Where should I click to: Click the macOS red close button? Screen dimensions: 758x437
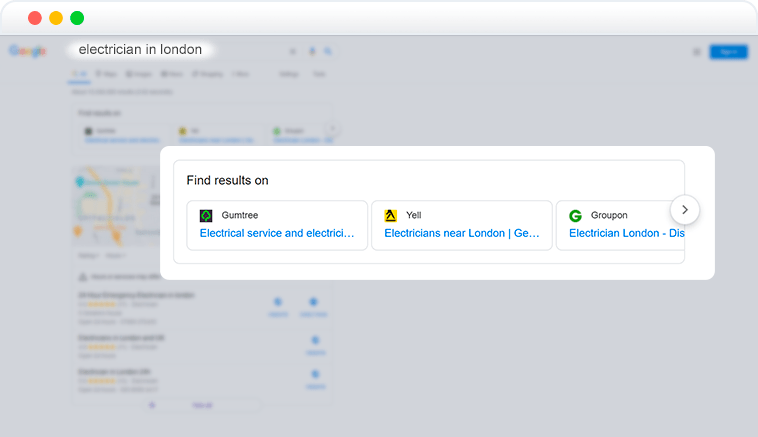tap(35, 18)
